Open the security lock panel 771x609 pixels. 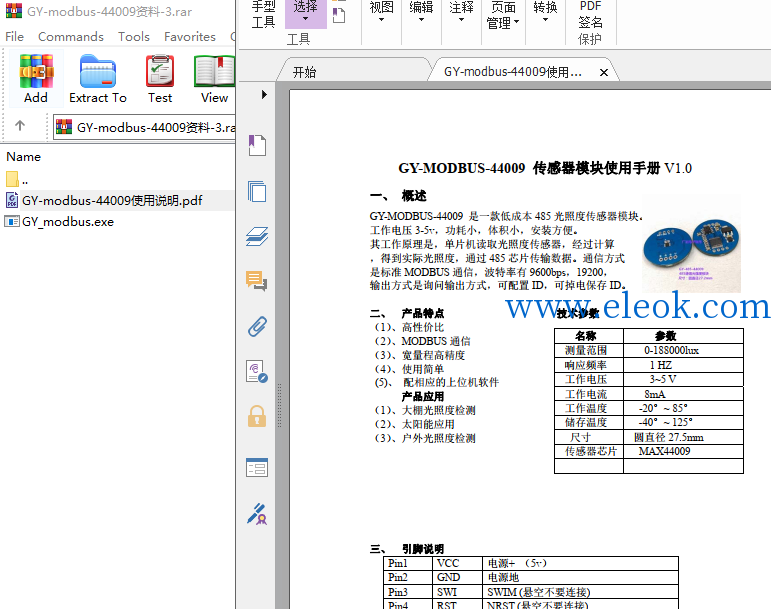pyautogui.click(x=257, y=416)
